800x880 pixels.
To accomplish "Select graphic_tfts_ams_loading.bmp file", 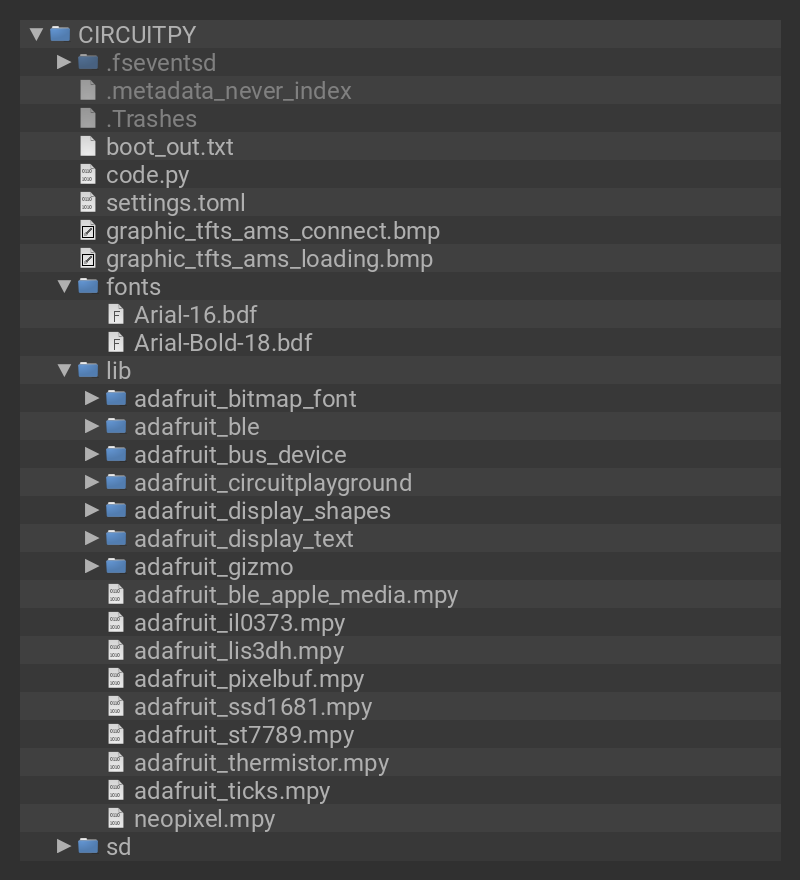I will click(x=269, y=258).
